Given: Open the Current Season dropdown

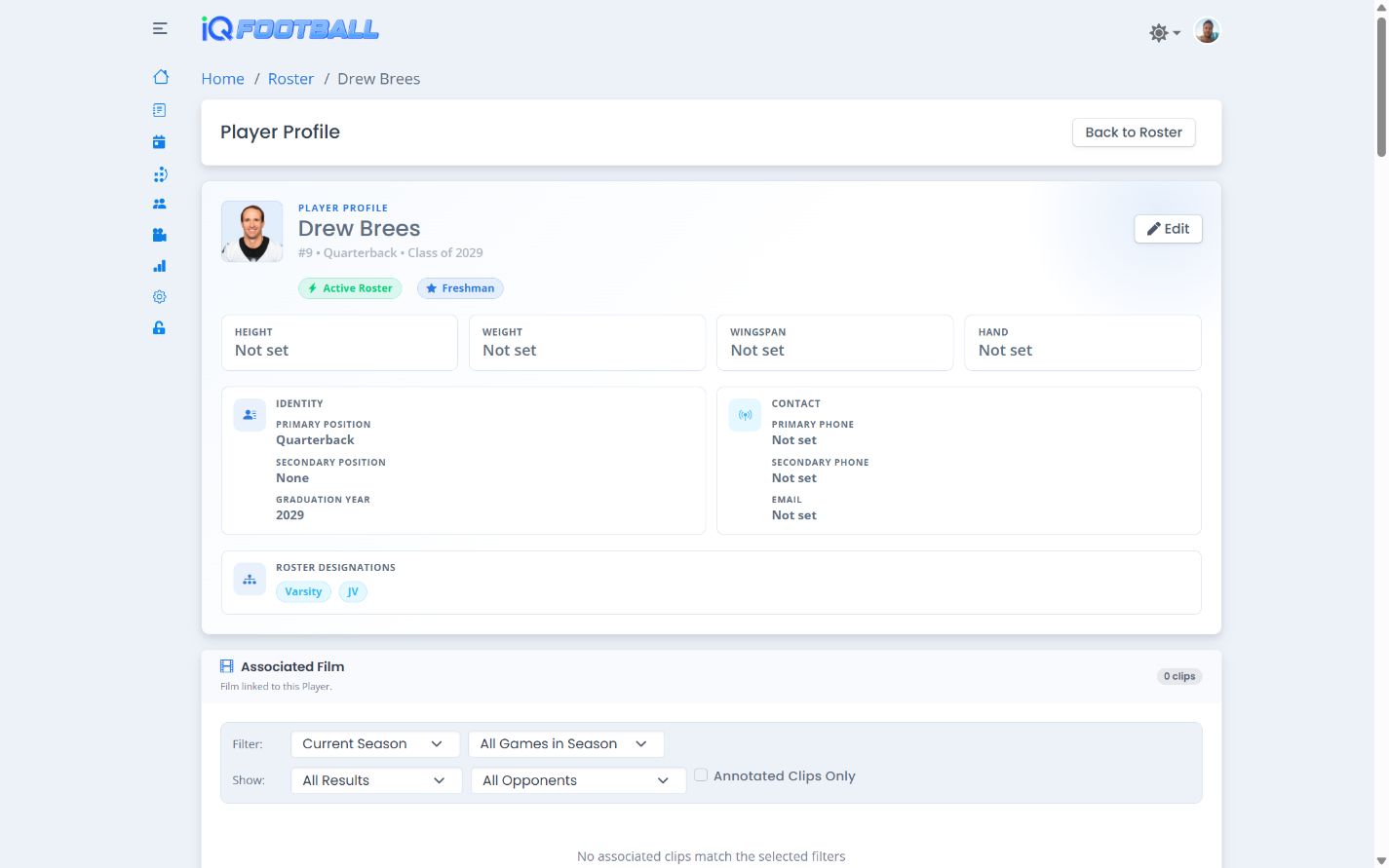Looking at the screenshot, I should point(375,744).
